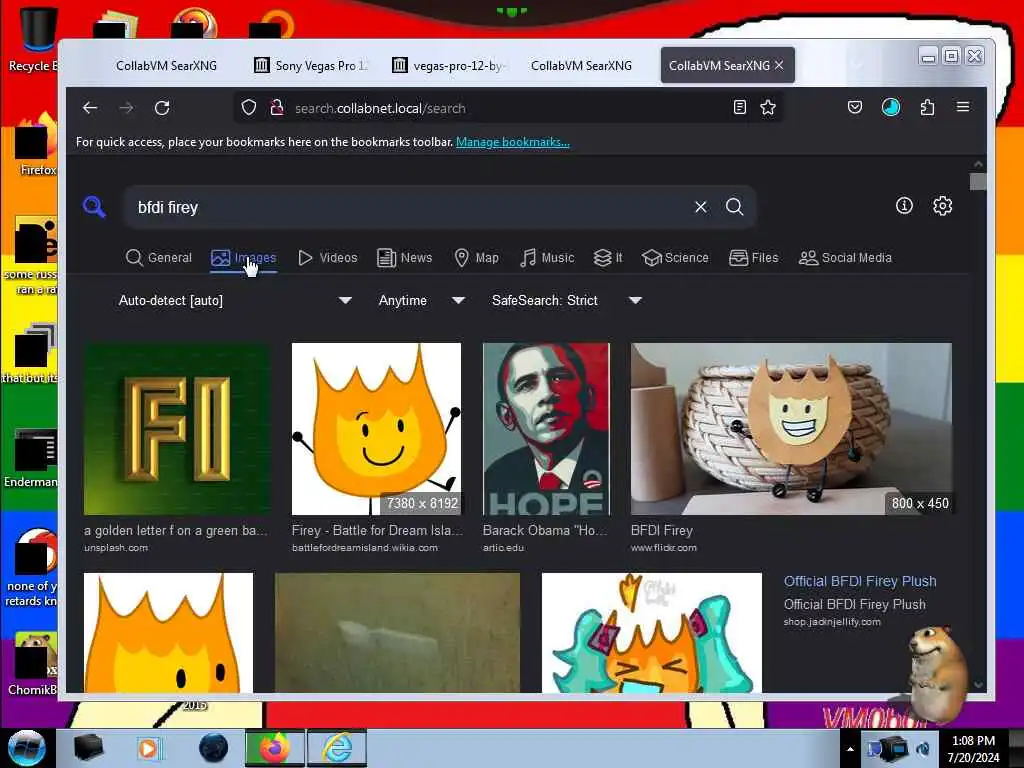The height and width of the screenshot is (768, 1024).
Task: Open the Firefox hamburger application menu
Action: (x=963, y=107)
